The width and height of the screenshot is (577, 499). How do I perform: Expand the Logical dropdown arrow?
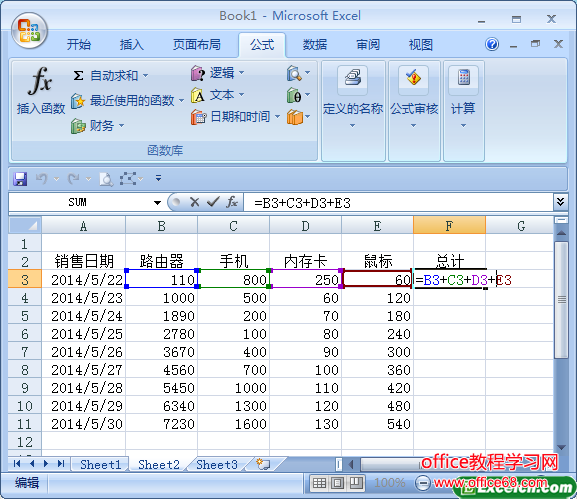[x=241, y=73]
